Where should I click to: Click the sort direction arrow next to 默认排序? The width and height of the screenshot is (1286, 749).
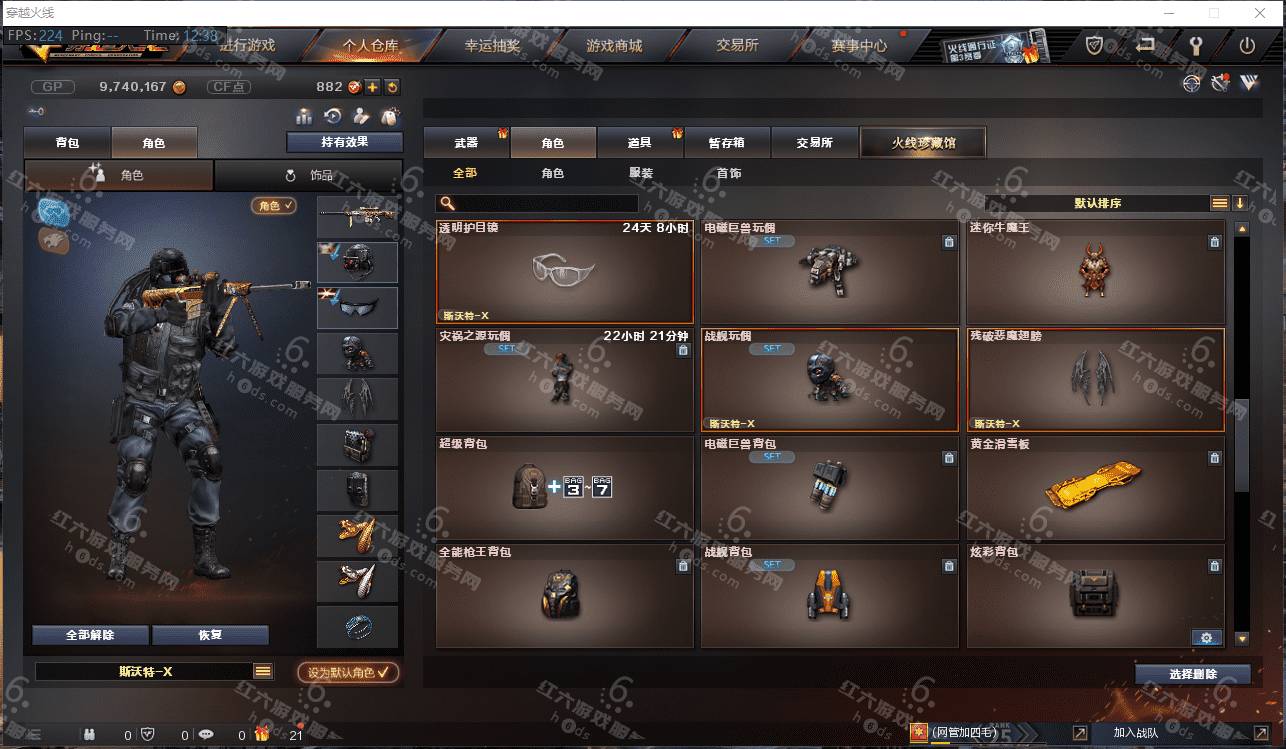[1240, 203]
